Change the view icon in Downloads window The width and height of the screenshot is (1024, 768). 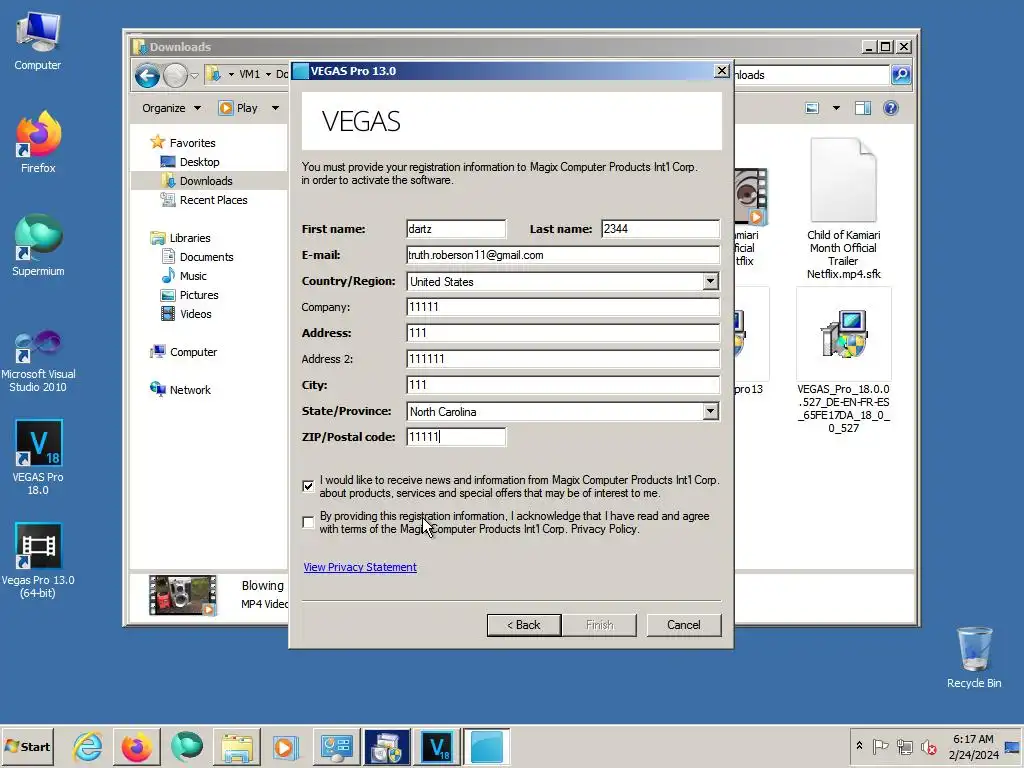coord(812,108)
